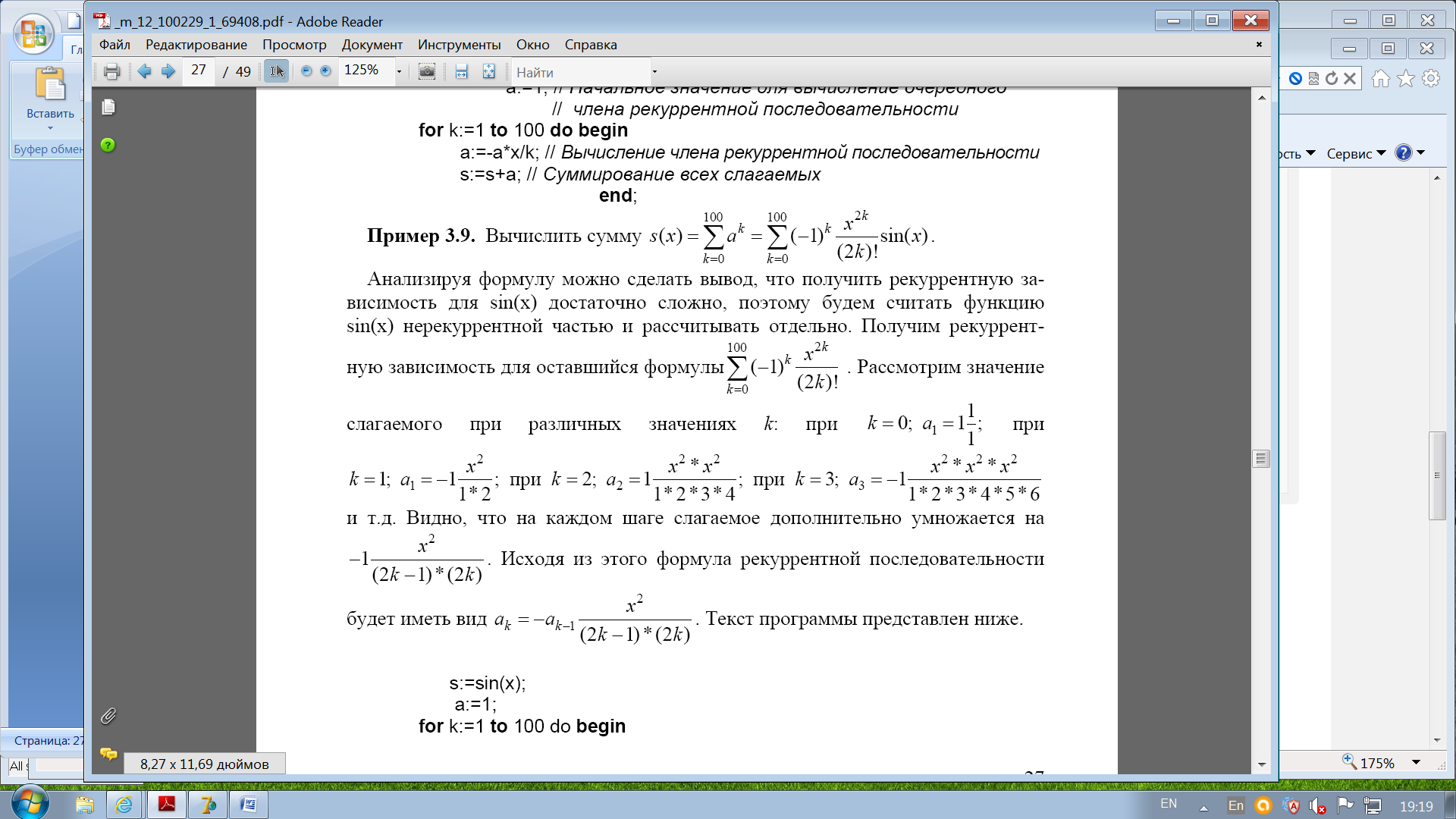The image size is (1456, 819).
Task: Open browser settings gear
Action: click(1431, 78)
